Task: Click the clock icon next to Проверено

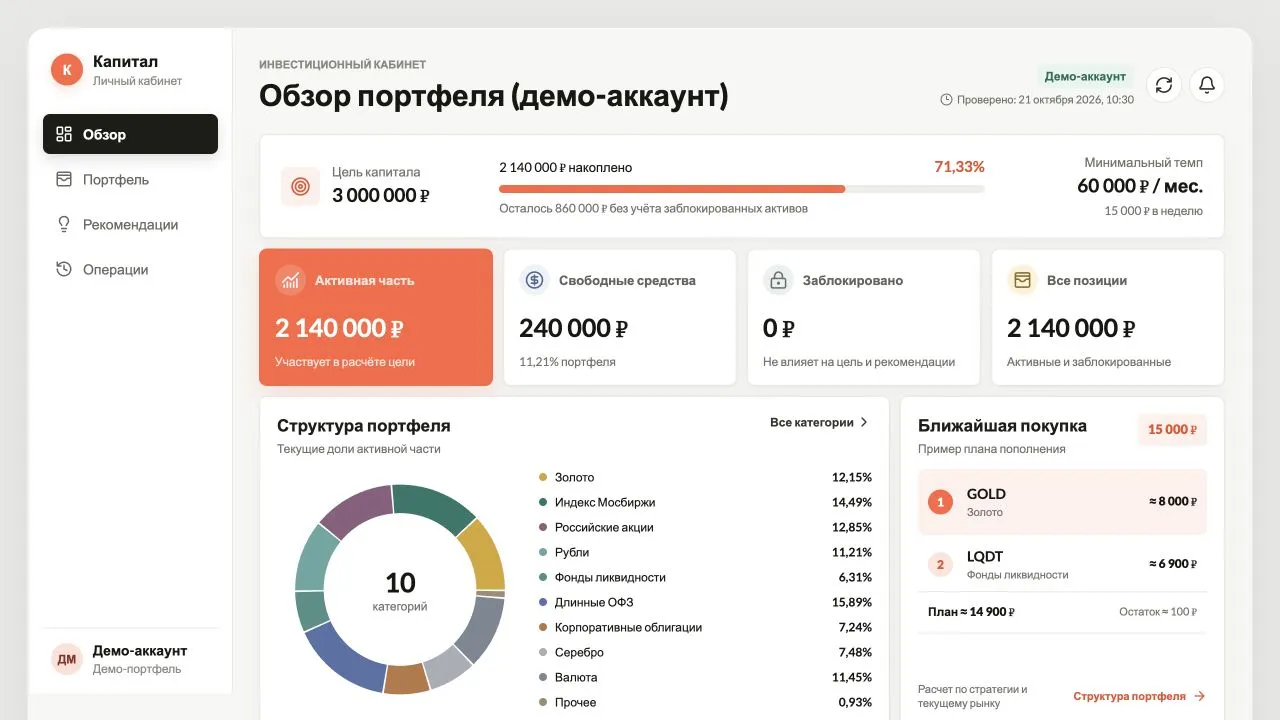Action: pyautogui.click(x=947, y=100)
